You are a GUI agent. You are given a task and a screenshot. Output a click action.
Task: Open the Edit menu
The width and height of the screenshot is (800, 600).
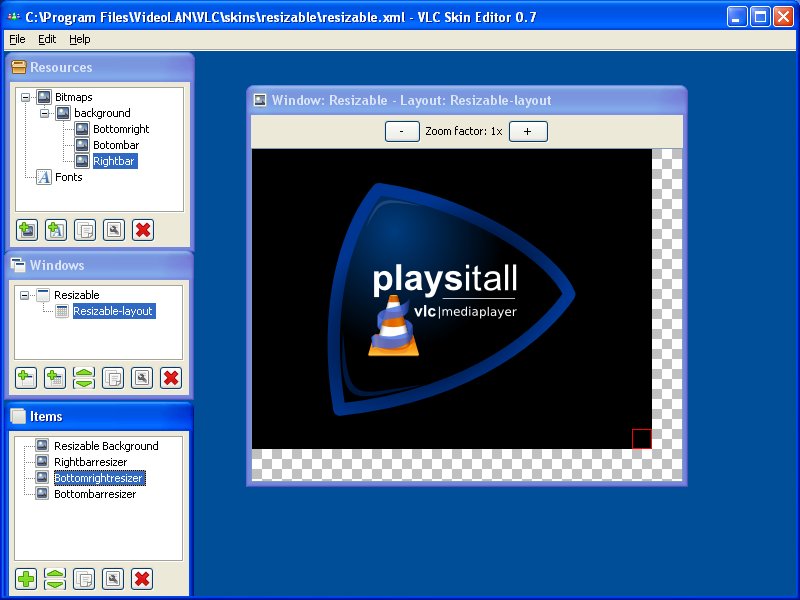[47, 39]
